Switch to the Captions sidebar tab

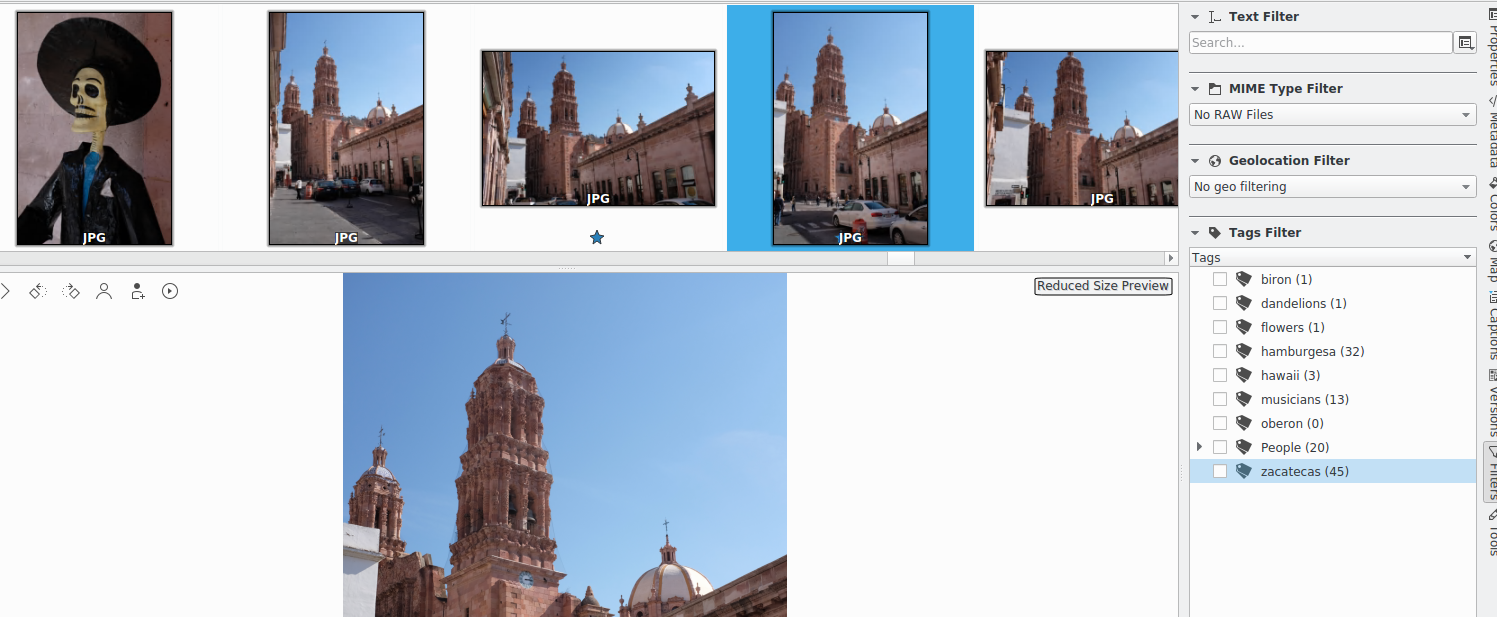[x=1490, y=332]
